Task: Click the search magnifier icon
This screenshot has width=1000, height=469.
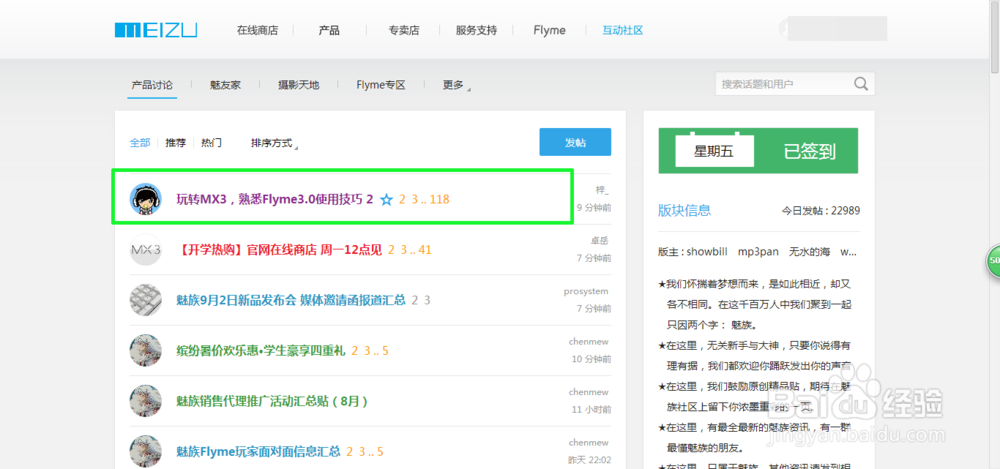Action: coord(861,84)
